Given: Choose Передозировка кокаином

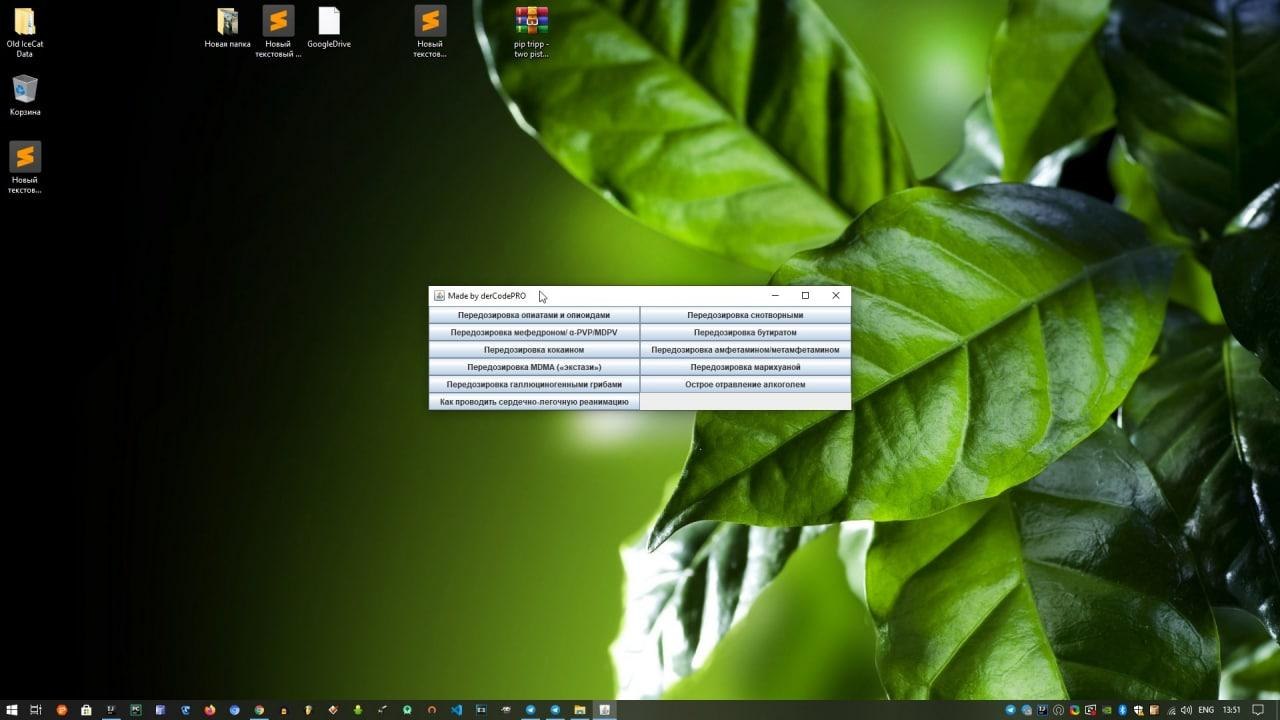Looking at the screenshot, I should click(x=534, y=350).
